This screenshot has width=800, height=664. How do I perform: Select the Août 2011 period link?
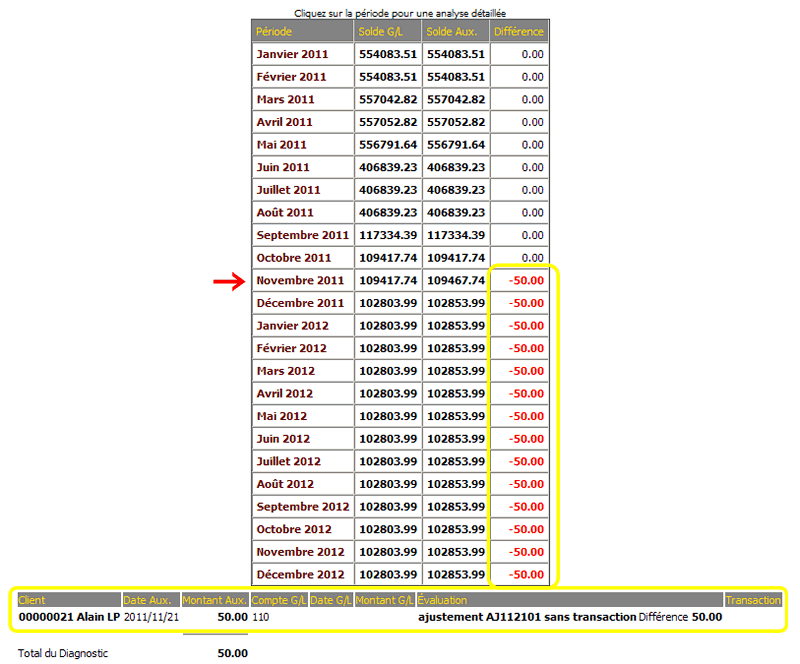(285, 212)
